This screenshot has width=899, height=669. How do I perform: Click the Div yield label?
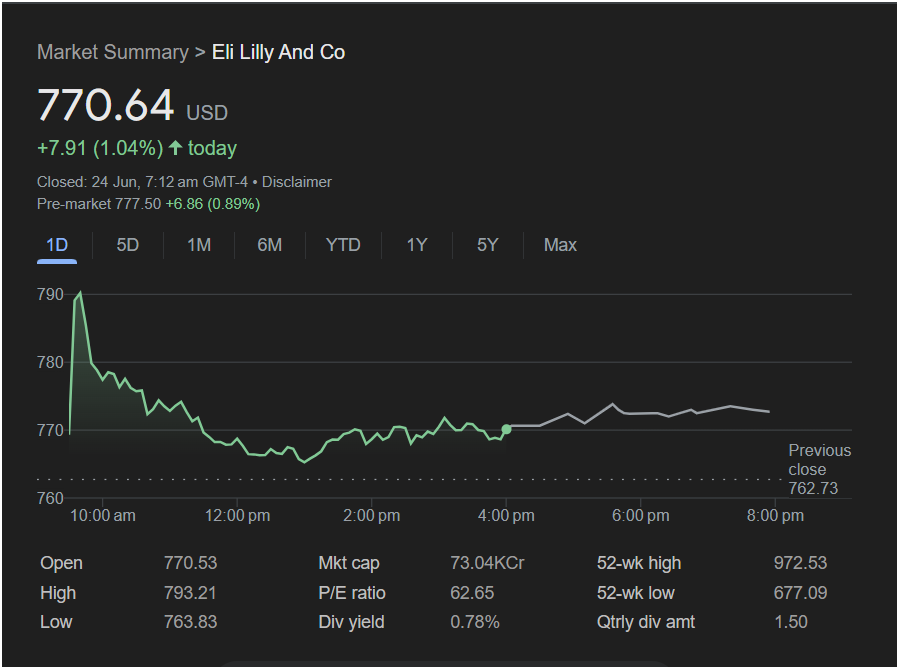[x=351, y=622]
